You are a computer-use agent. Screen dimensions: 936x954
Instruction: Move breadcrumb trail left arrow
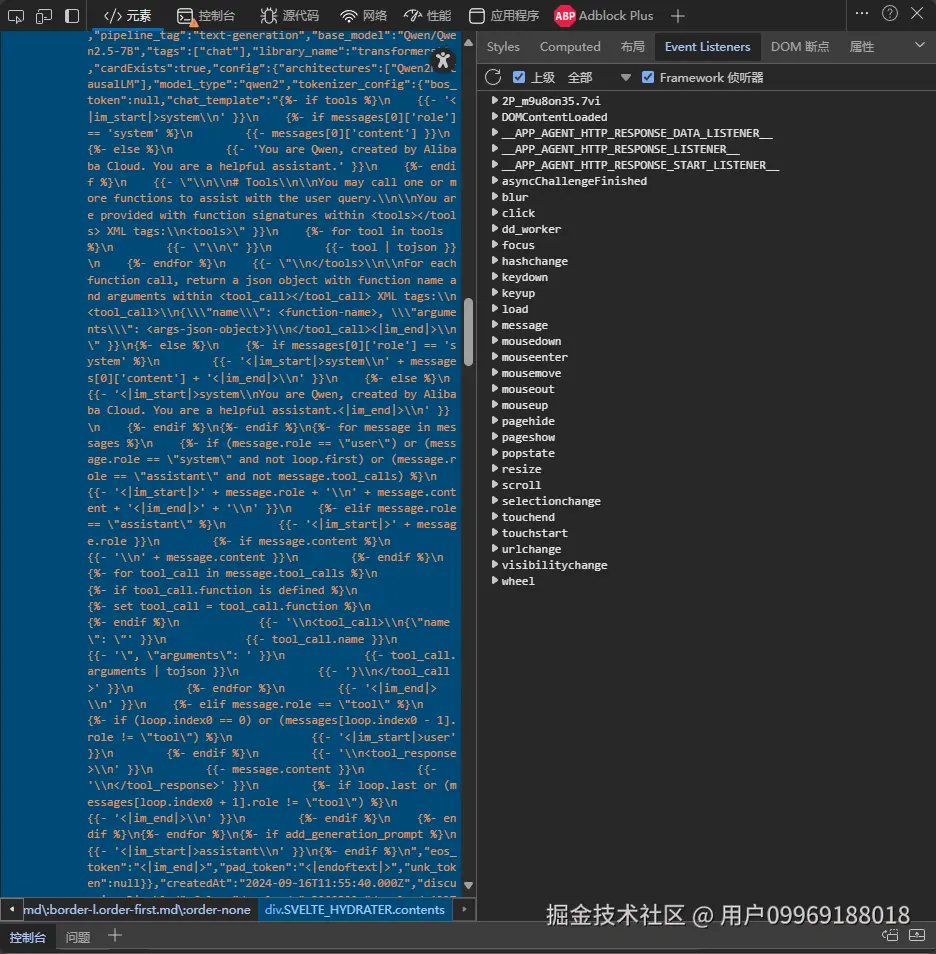coord(12,910)
